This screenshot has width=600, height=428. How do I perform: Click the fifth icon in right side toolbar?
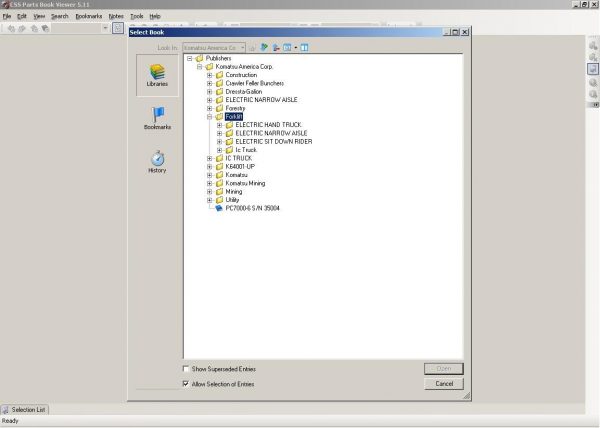click(x=593, y=94)
